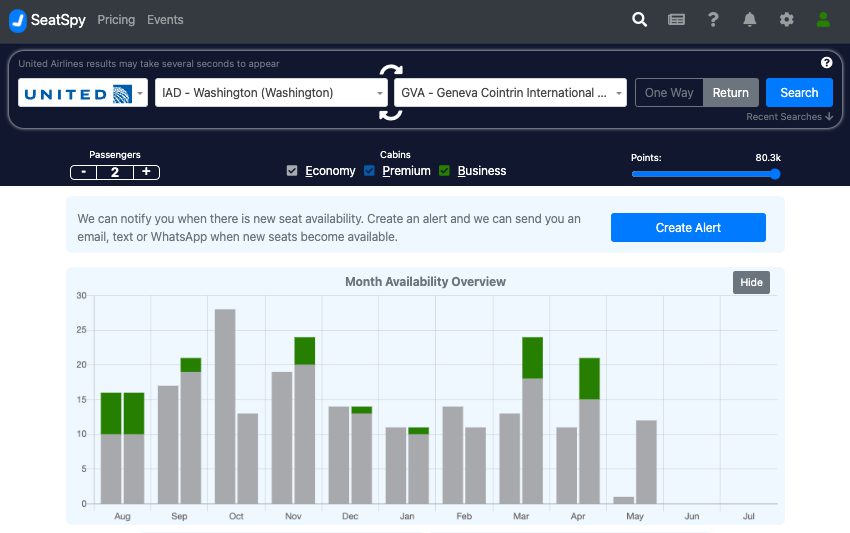
Task: Click the SeatSpy logo icon
Action: point(18,20)
